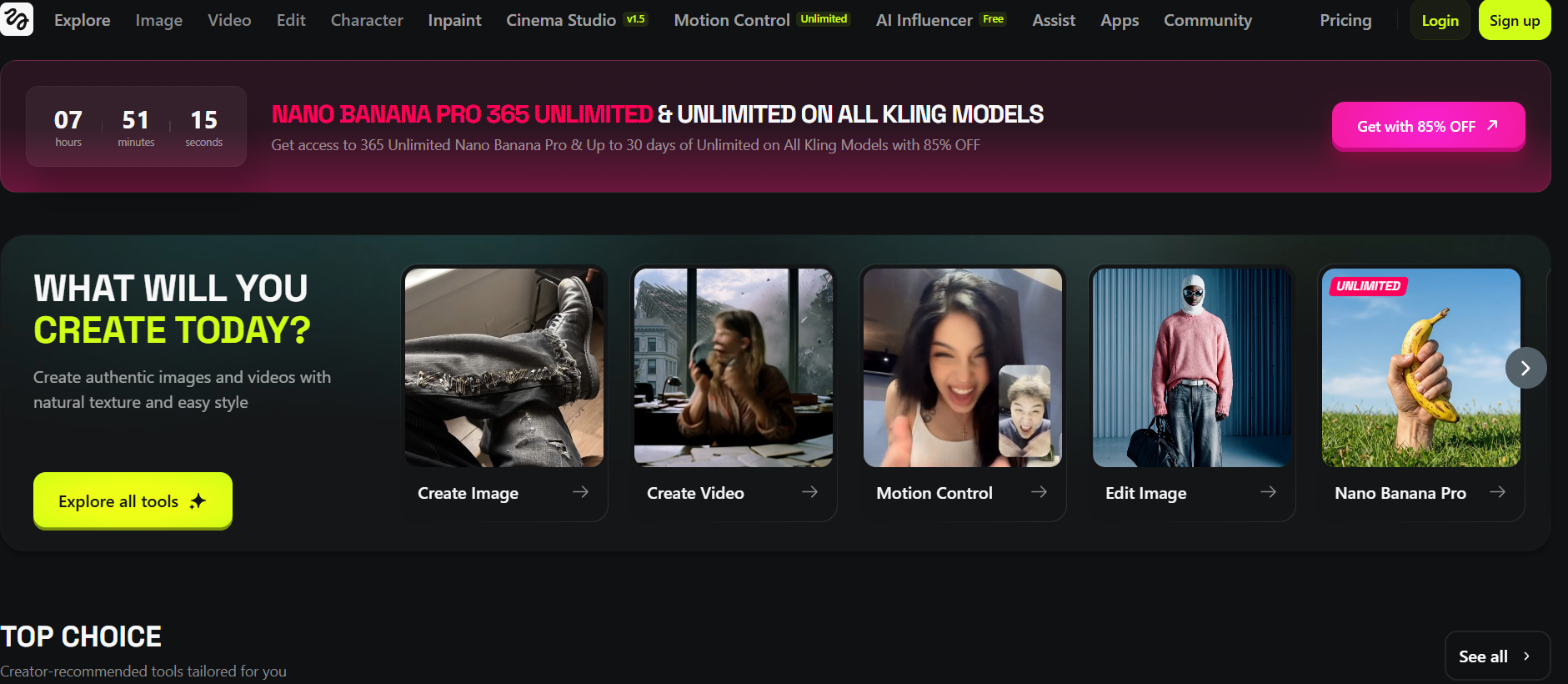Click the arrow icon on Motion Control card
The image size is (1568, 684).
[x=1039, y=492]
